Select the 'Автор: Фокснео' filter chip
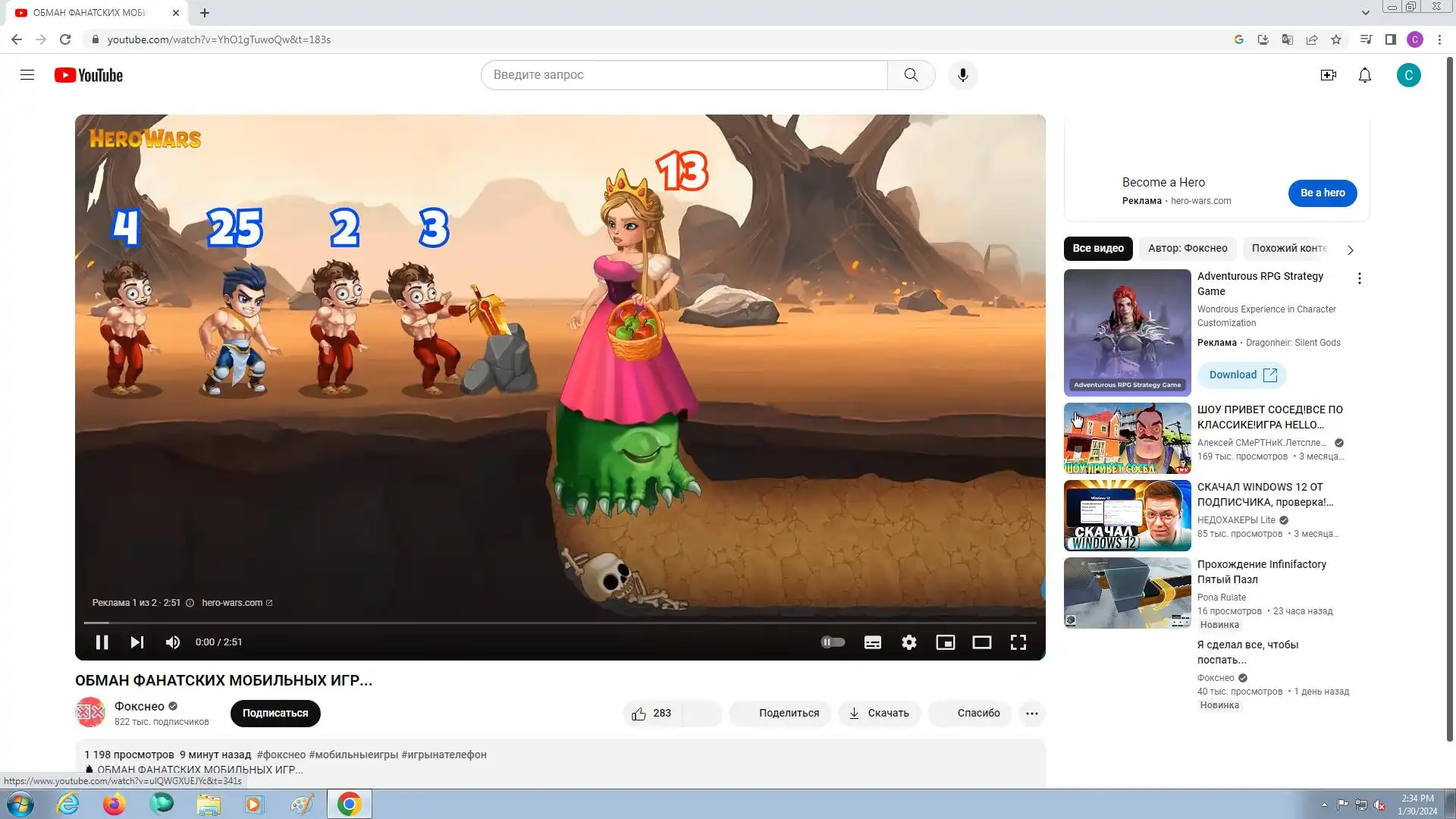This screenshot has height=819, width=1456. coord(1187,249)
